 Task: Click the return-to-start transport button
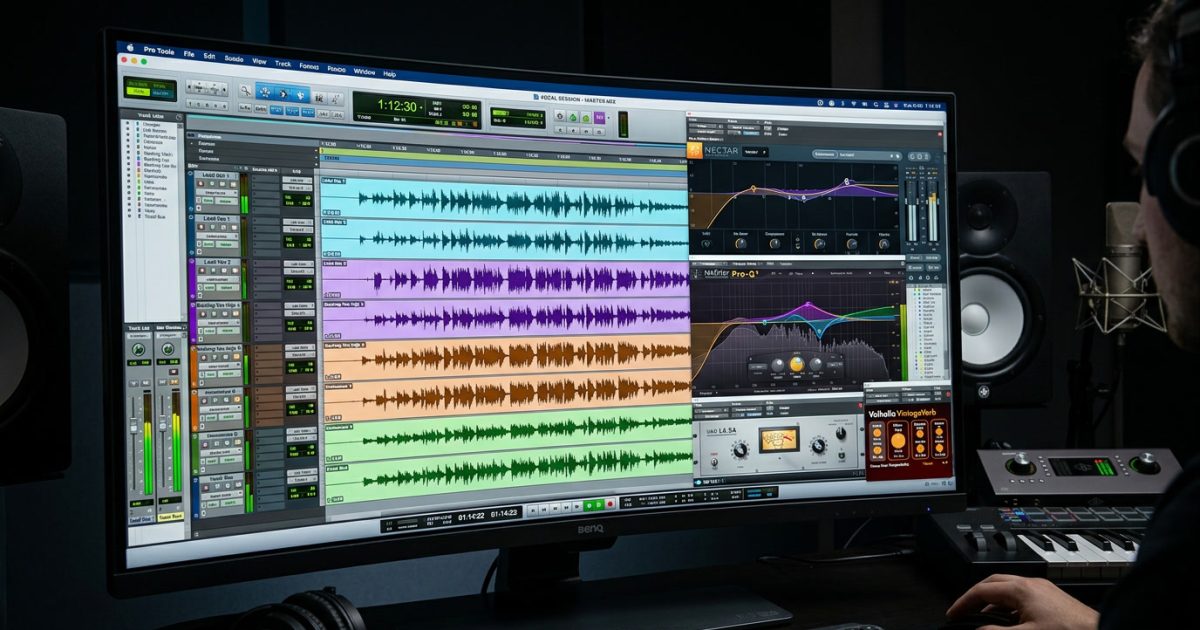click(x=535, y=510)
